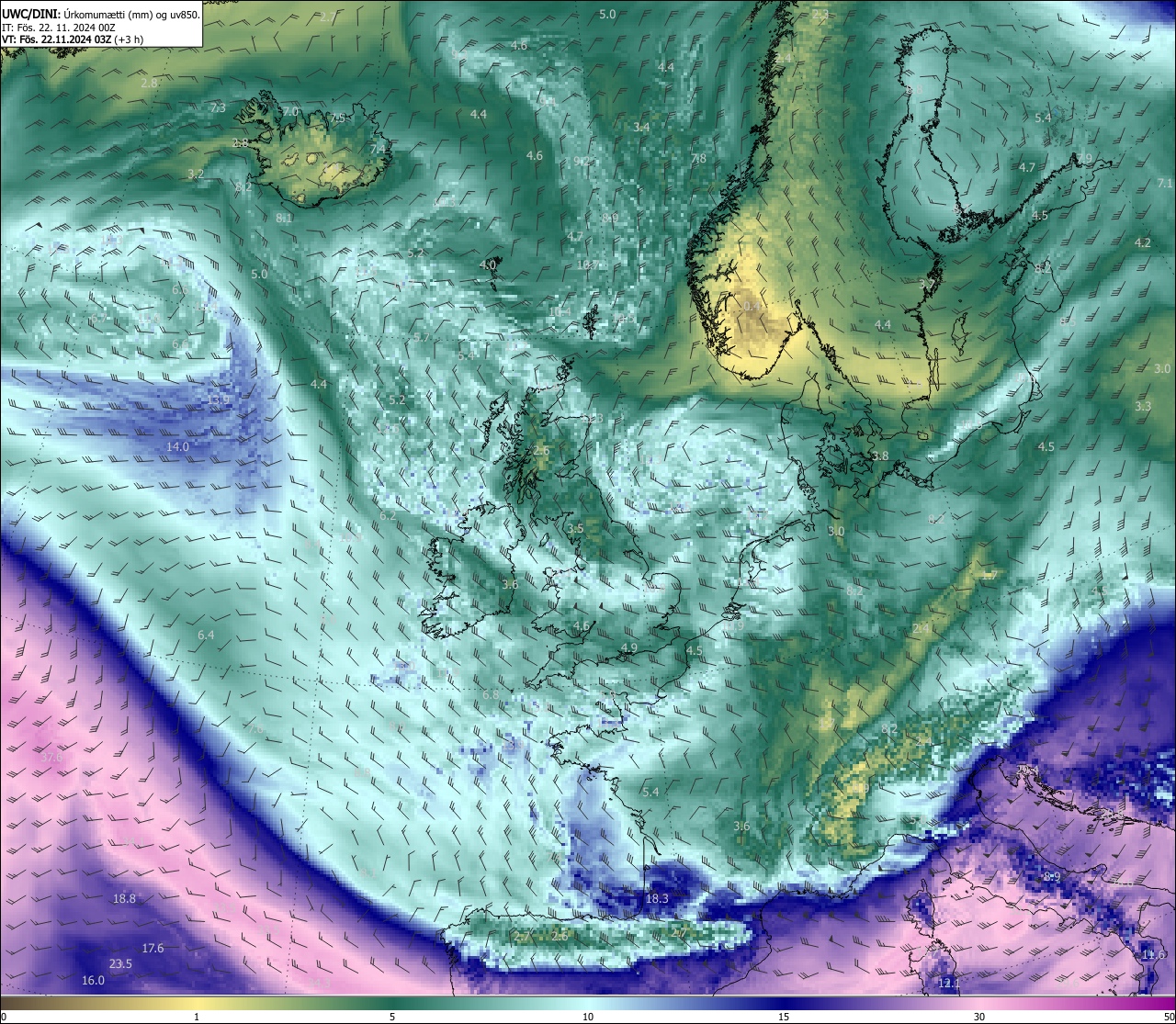Click the color bar tick label 15

784,1017
